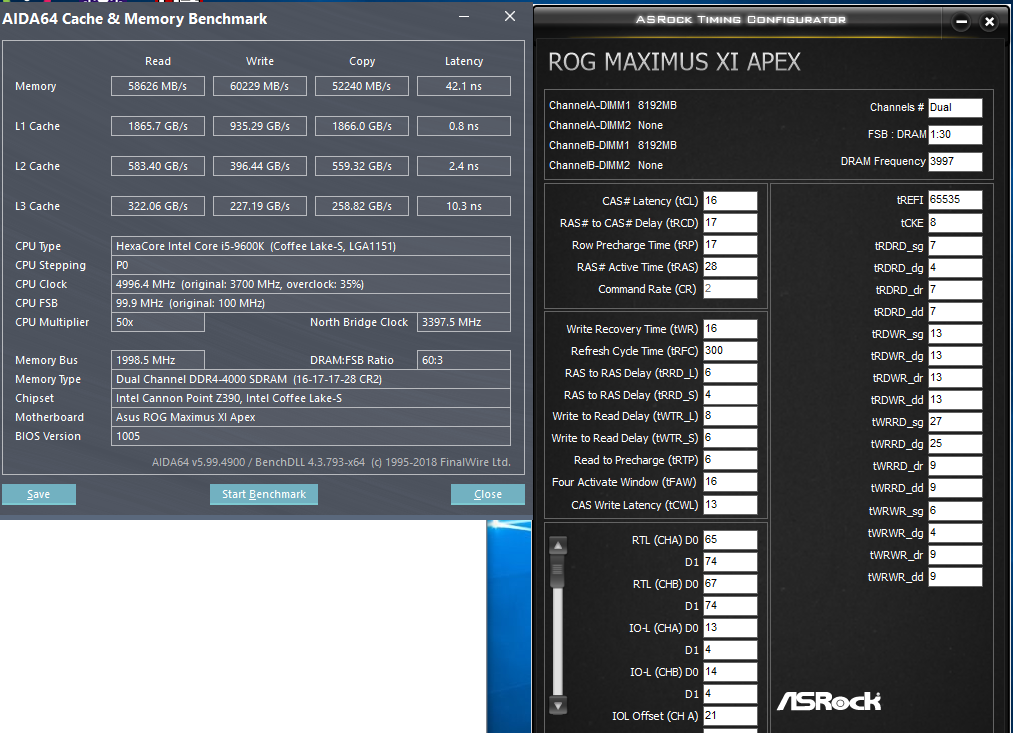Click the ASRock logo

829,701
